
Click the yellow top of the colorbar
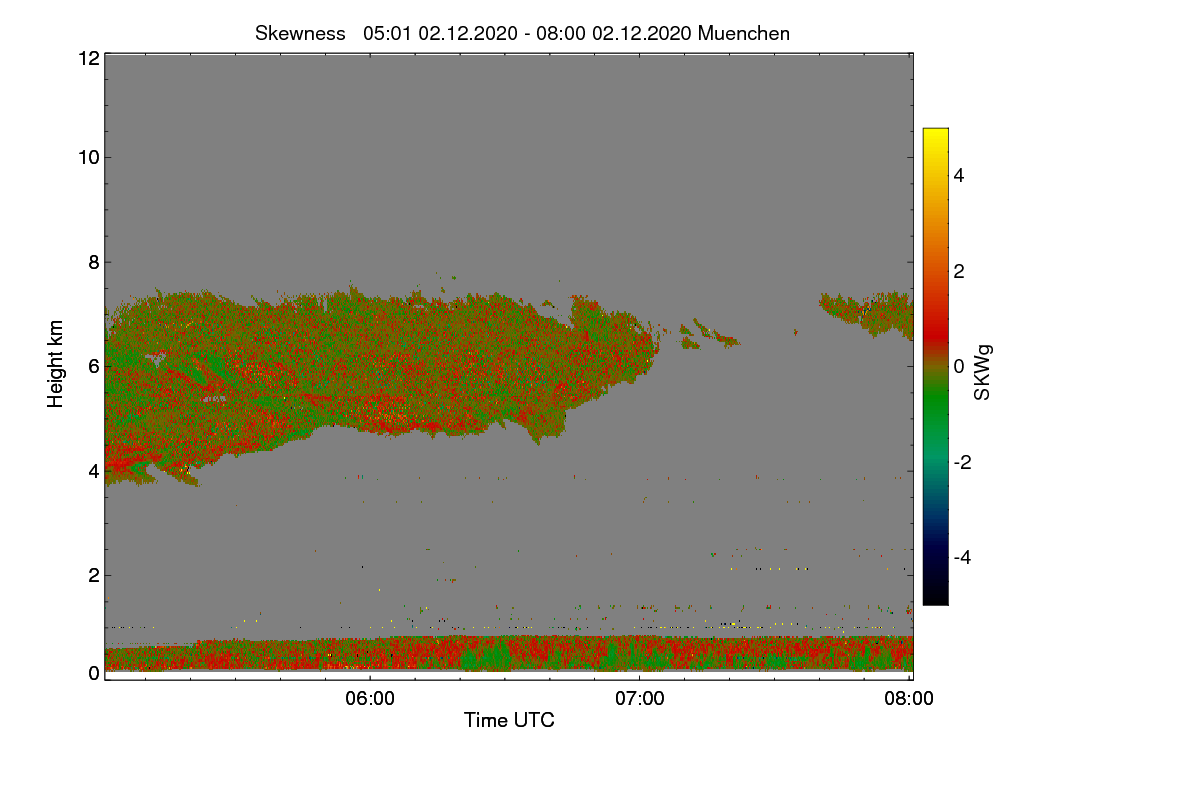(x=935, y=138)
